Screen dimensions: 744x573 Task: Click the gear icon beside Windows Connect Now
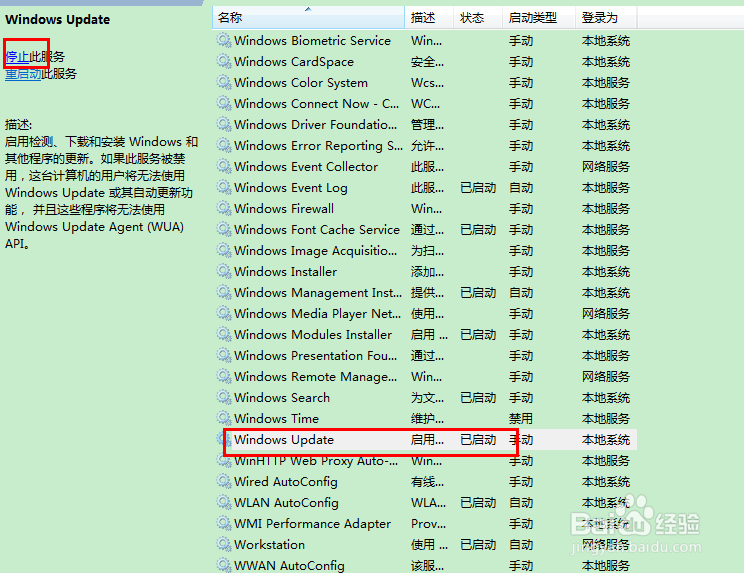pyautogui.click(x=223, y=103)
